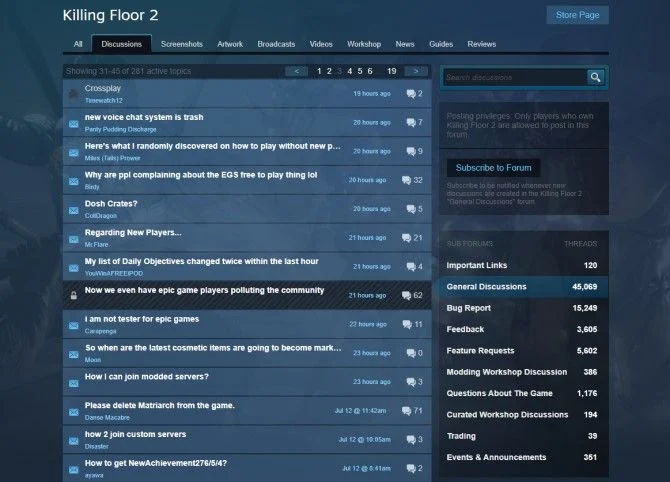
Task: Open Modding Workshop Discussion subforum
Action: pos(523,372)
